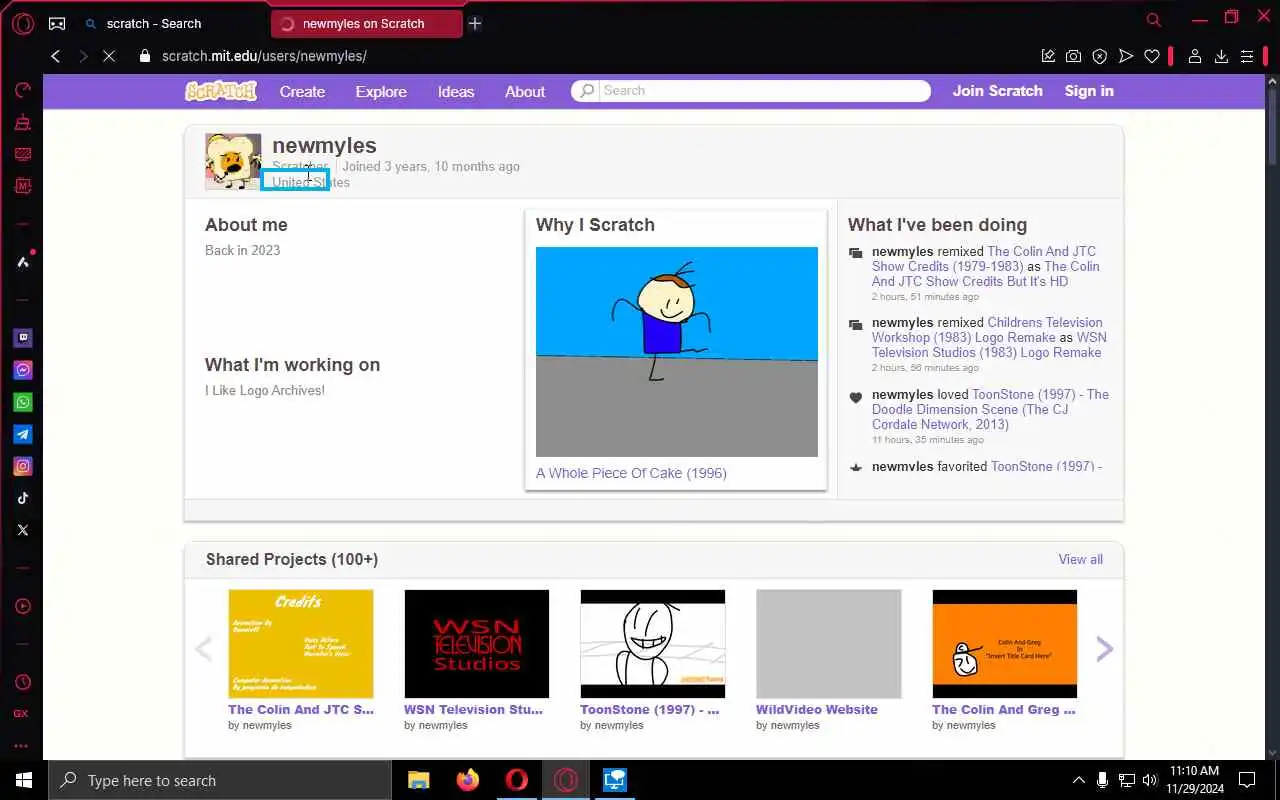
Task: Click the site lock icon in address bar
Action: [145, 57]
